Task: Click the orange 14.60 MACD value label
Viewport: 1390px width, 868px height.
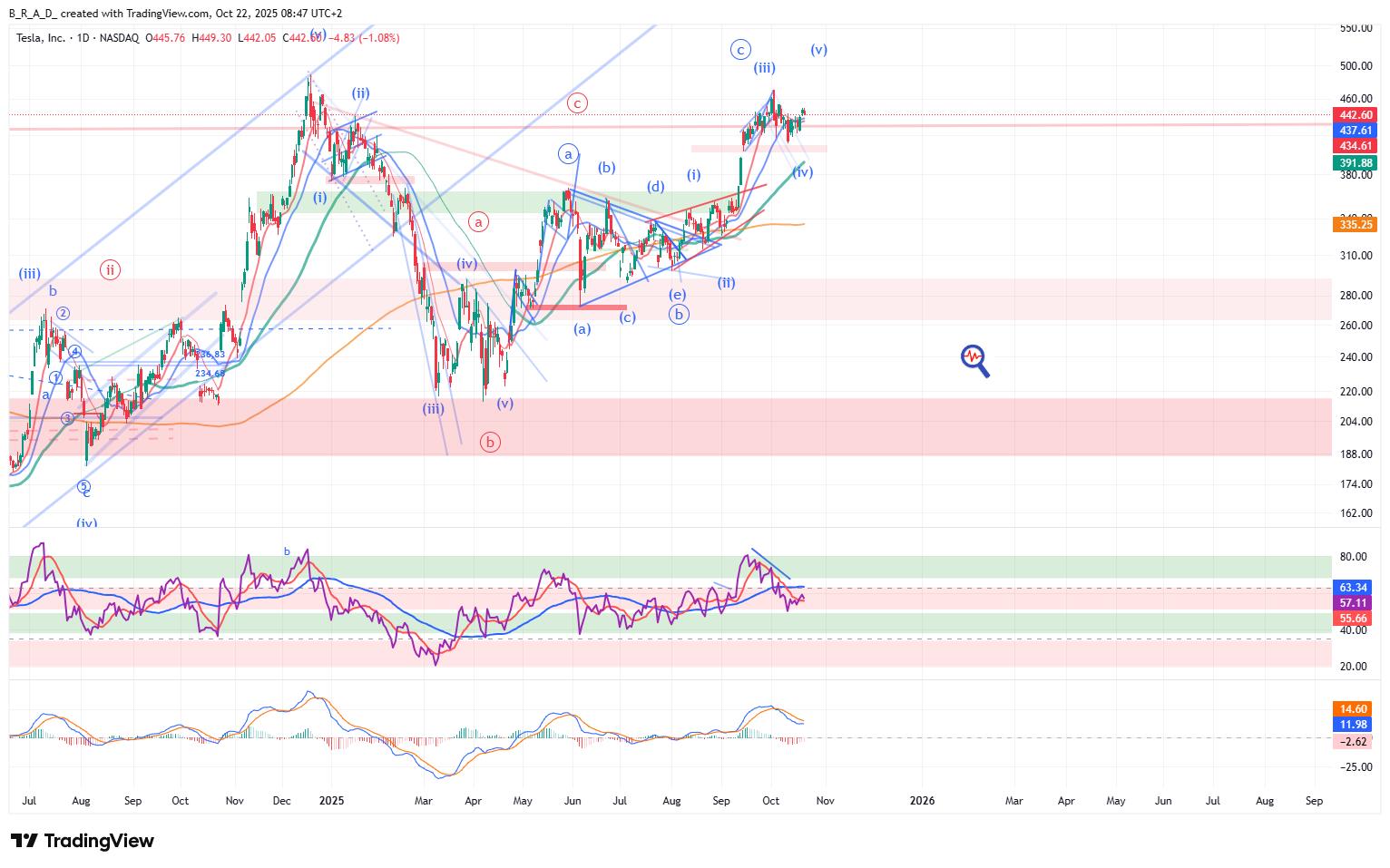Action: pos(1354,709)
